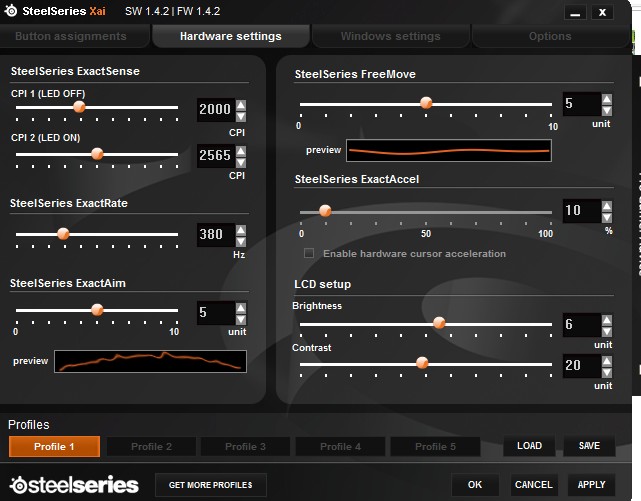The image size is (641, 501).
Task: Click the CPI 1 value field showing 2000
Action: pos(216,110)
